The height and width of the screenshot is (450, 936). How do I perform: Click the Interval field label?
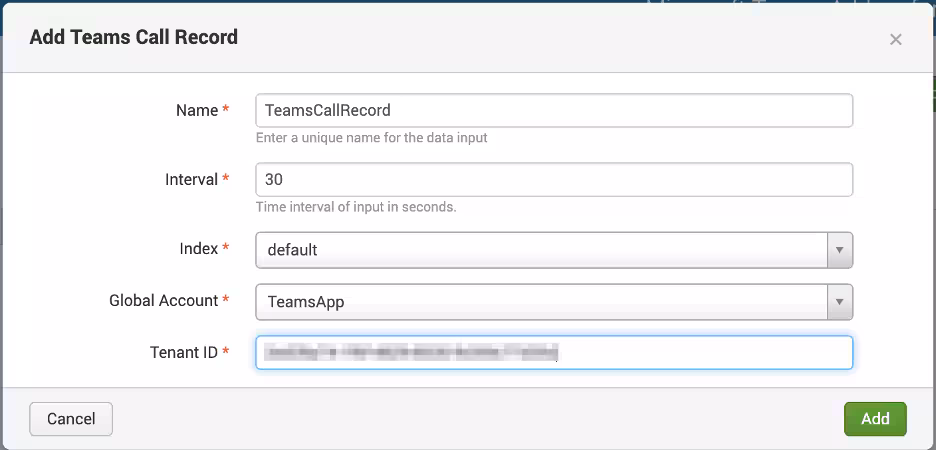pos(191,180)
